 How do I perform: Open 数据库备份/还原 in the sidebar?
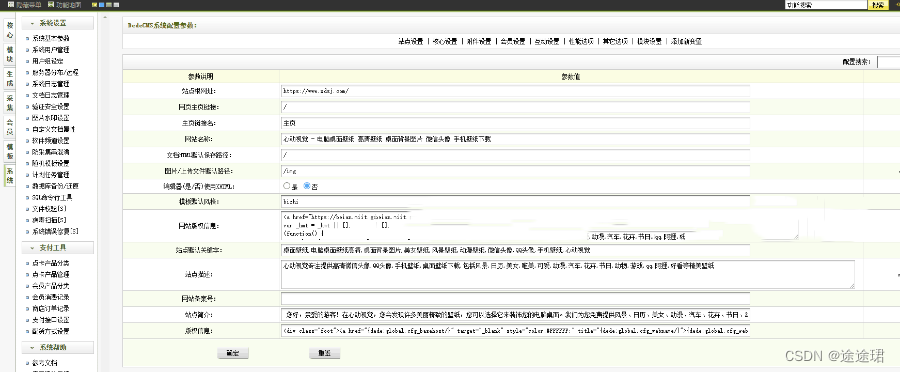point(55,186)
